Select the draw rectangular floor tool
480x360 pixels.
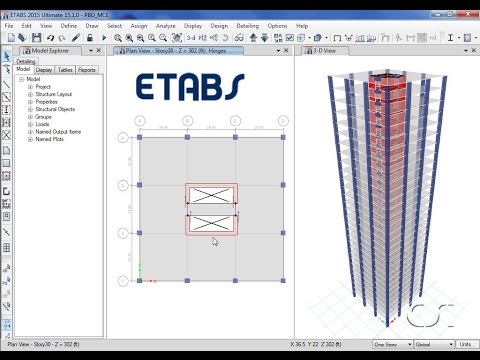tap(6, 163)
